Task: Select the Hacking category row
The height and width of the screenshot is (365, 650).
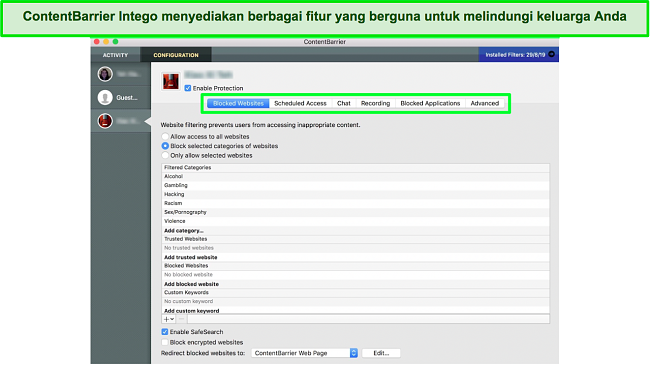Action: (x=355, y=194)
